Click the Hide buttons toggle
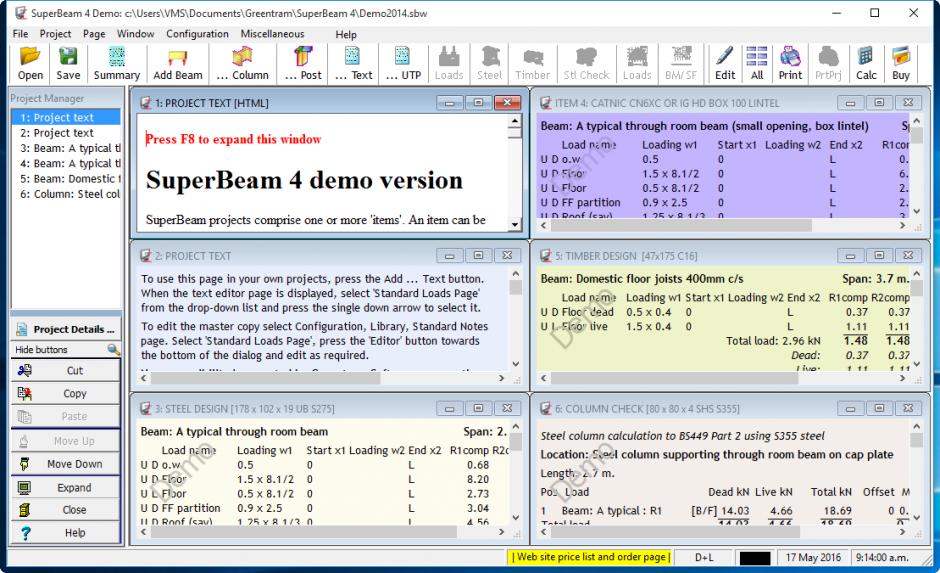 point(66,349)
